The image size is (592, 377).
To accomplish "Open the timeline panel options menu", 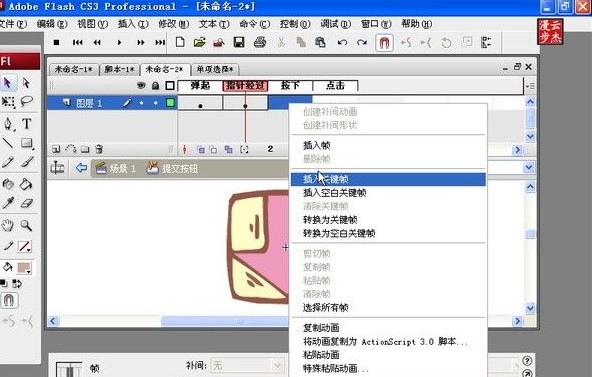I will tap(530, 86).
